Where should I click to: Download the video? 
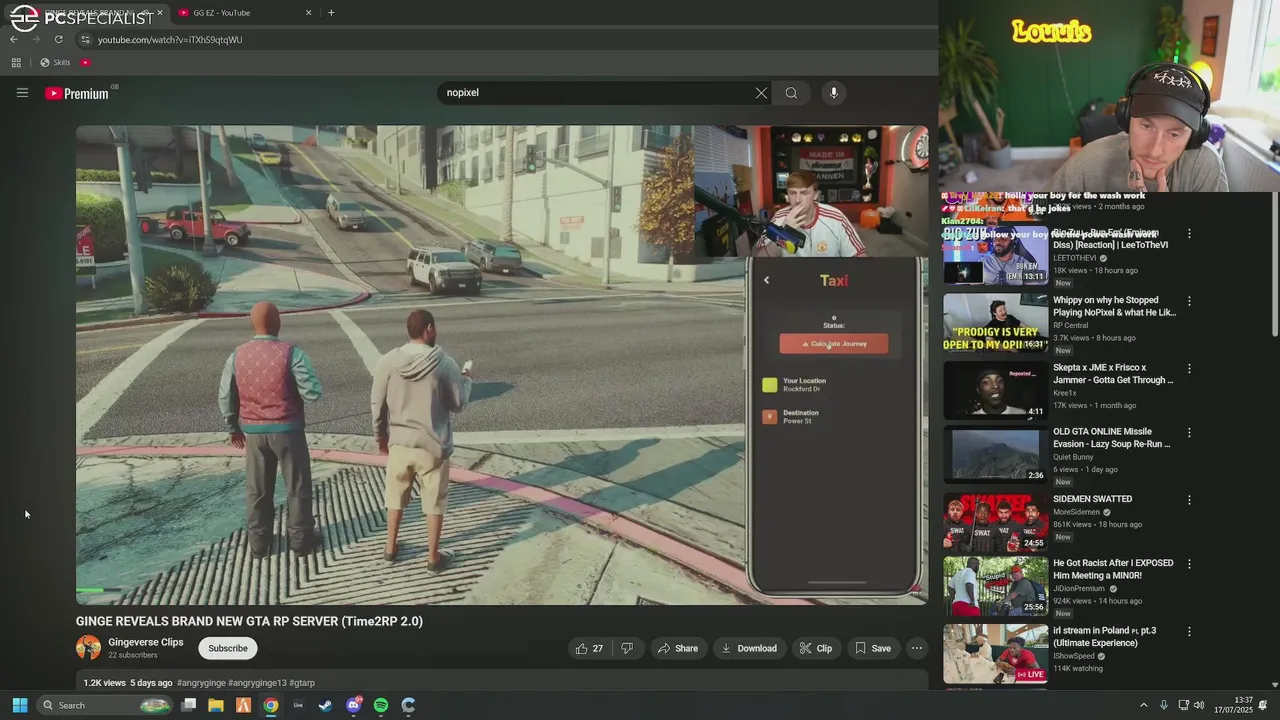(x=749, y=648)
